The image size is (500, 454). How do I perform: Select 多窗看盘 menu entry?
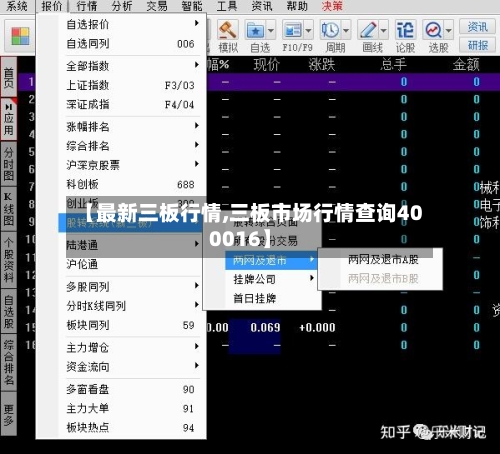tap(132, 389)
